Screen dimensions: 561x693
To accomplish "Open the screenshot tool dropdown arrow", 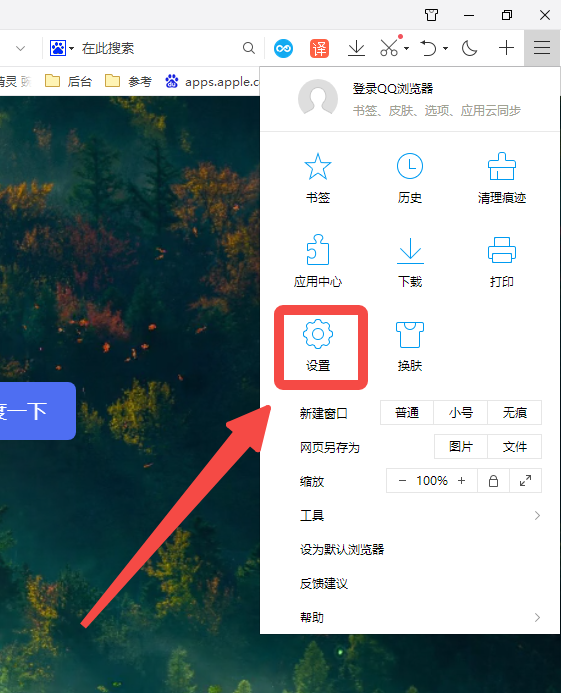I will (x=406, y=48).
